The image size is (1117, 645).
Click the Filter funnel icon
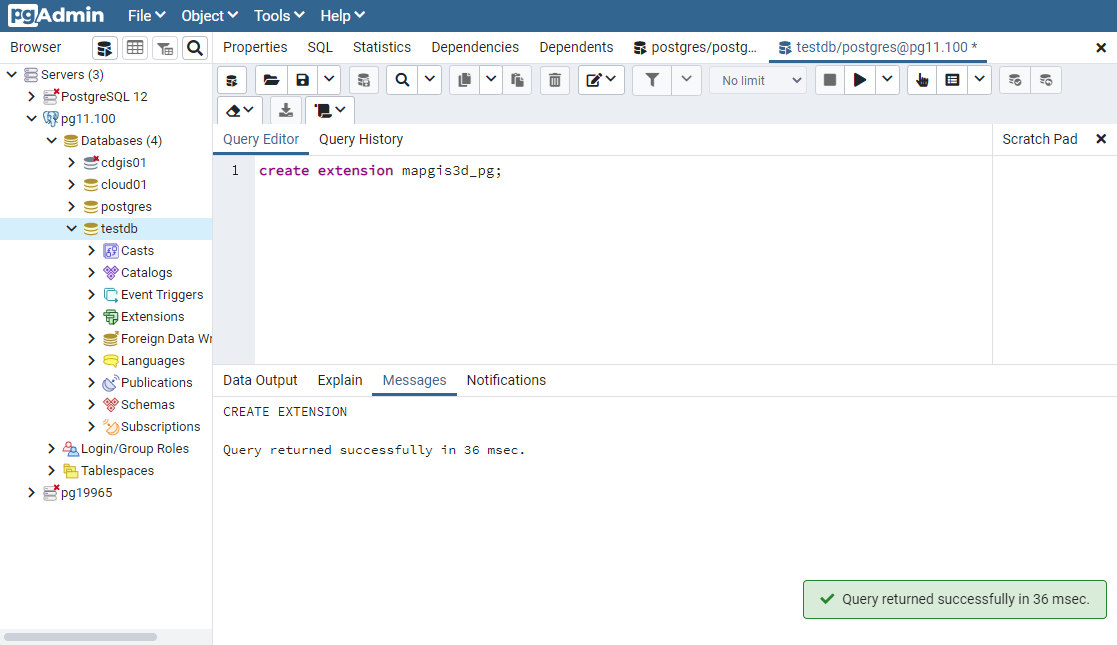coord(652,80)
